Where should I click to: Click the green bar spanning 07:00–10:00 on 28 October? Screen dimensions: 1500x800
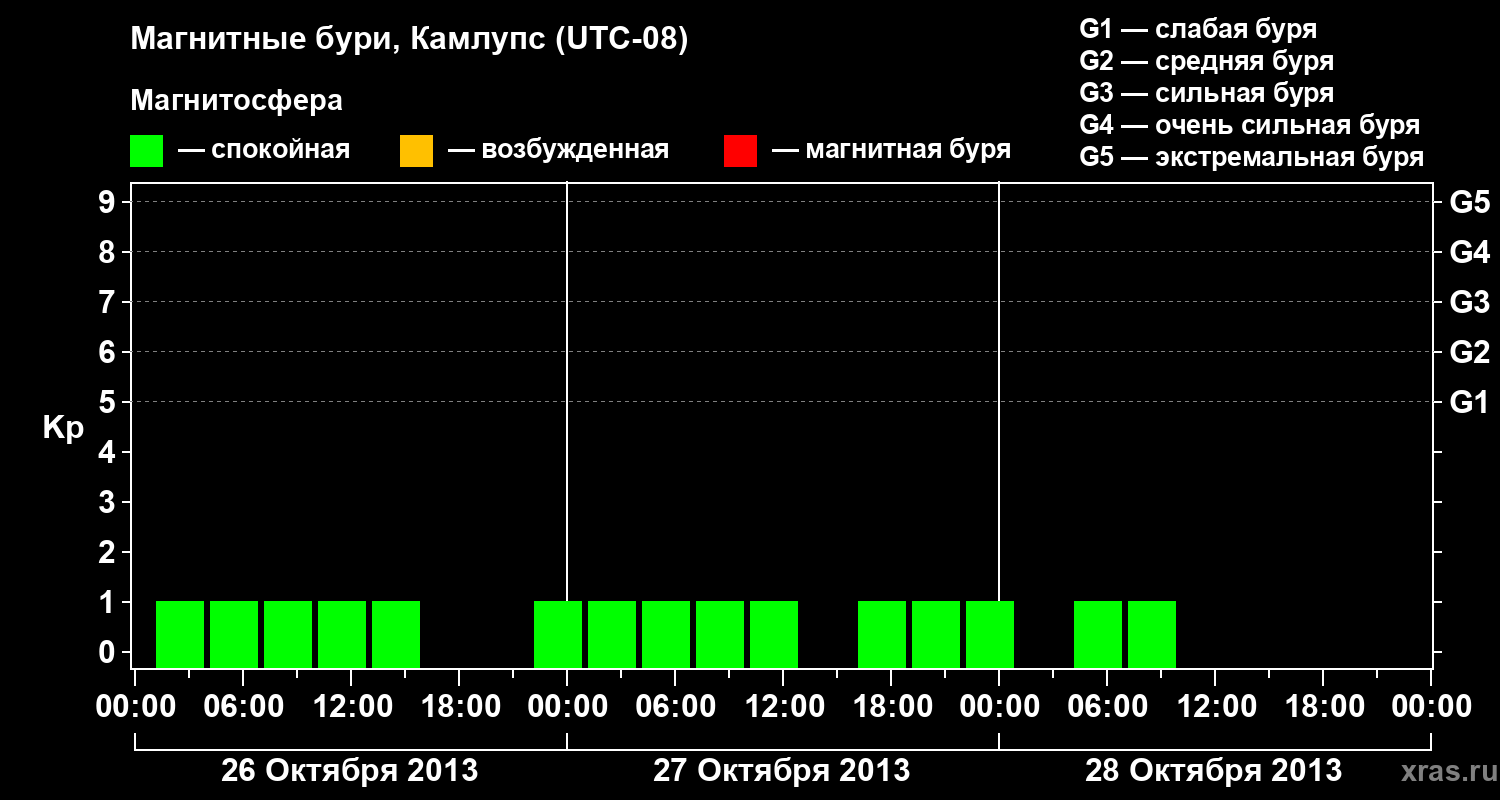coord(1152,634)
